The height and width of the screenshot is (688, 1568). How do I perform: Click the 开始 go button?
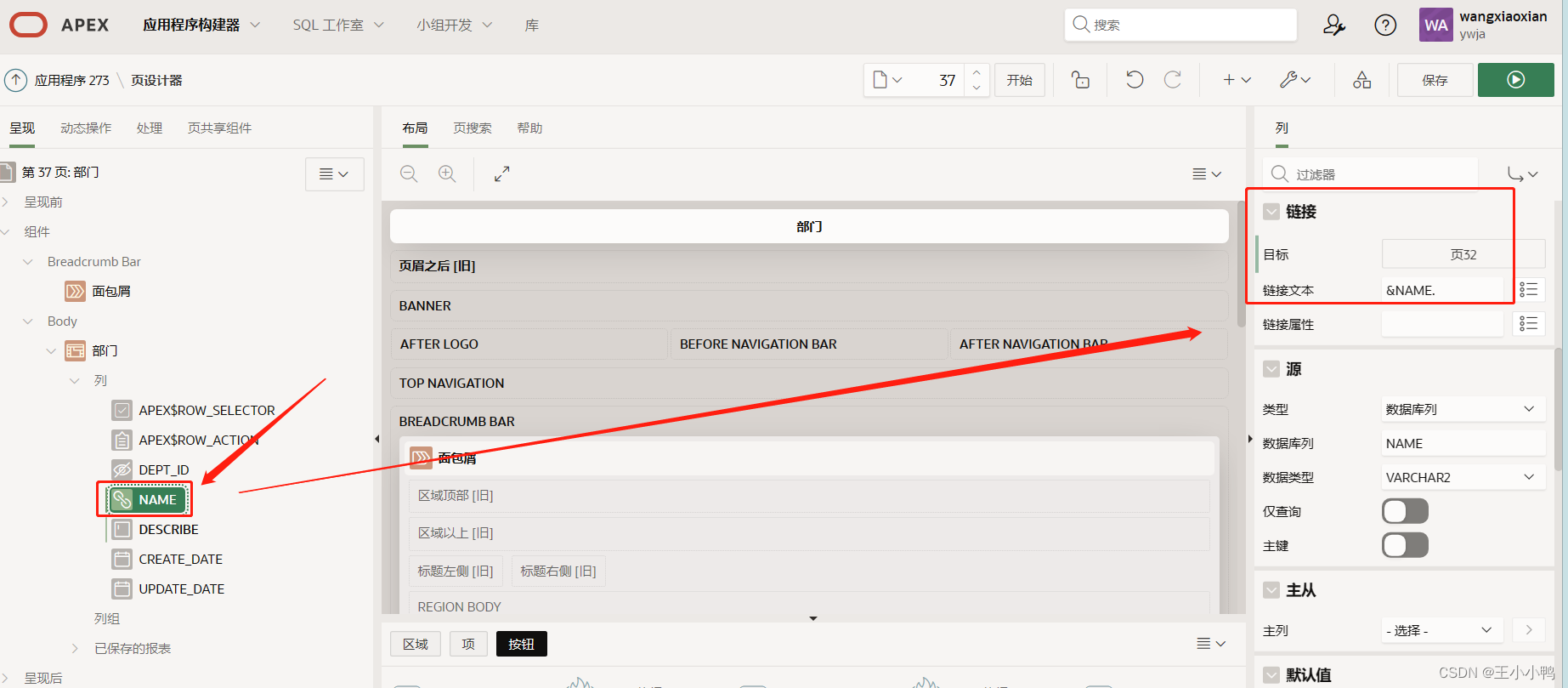pyautogui.click(x=1020, y=80)
